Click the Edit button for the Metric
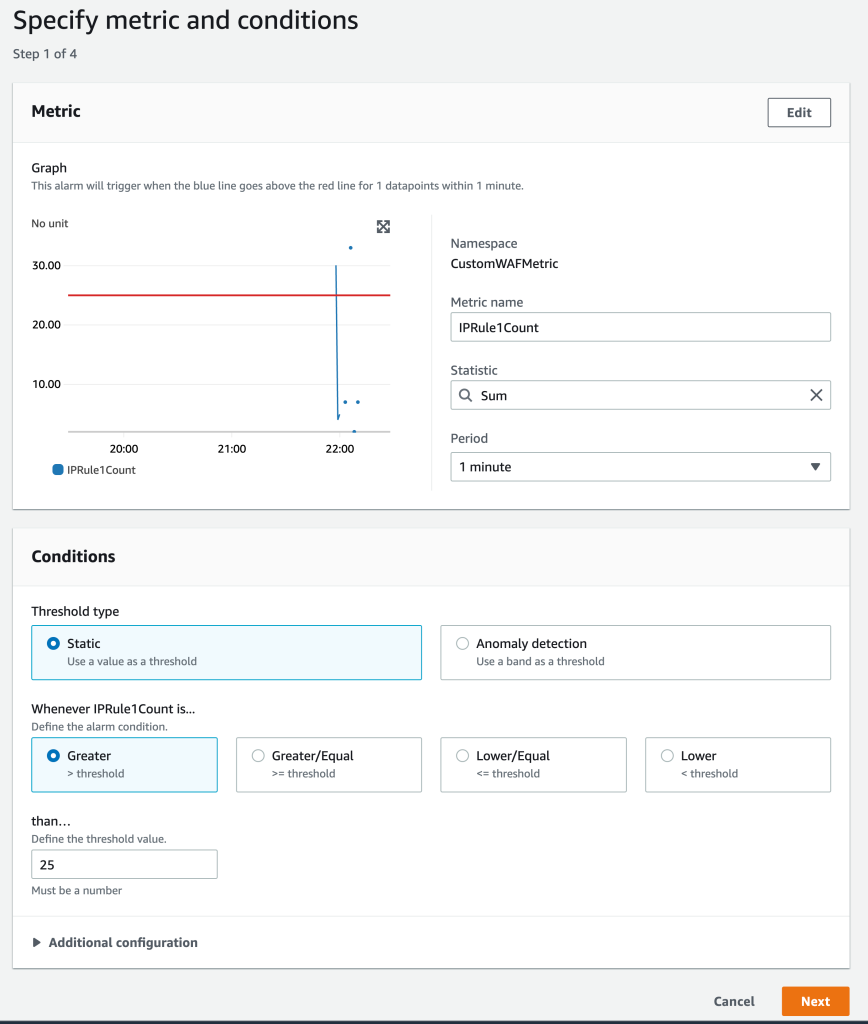Image resolution: width=868 pixels, height=1024 pixels. pos(798,112)
